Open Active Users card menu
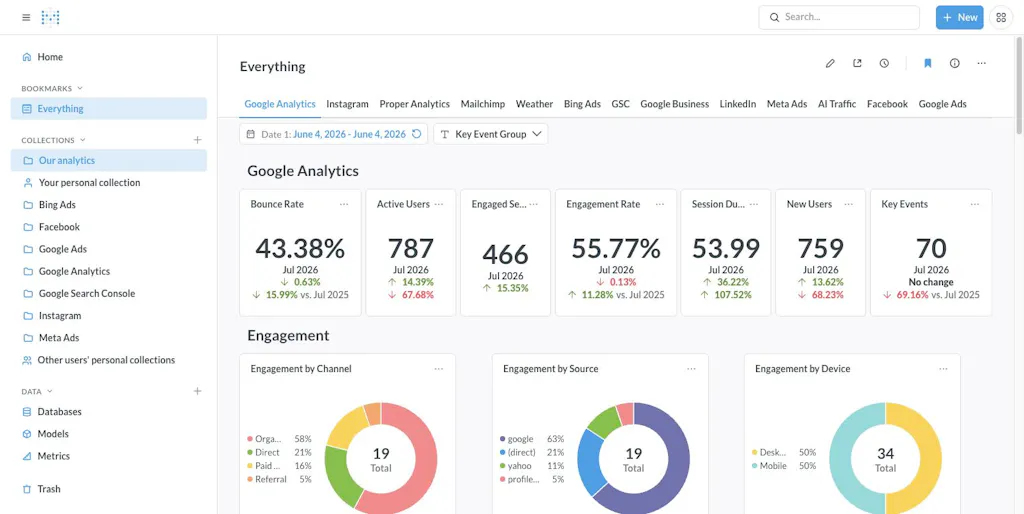 pyautogui.click(x=439, y=204)
